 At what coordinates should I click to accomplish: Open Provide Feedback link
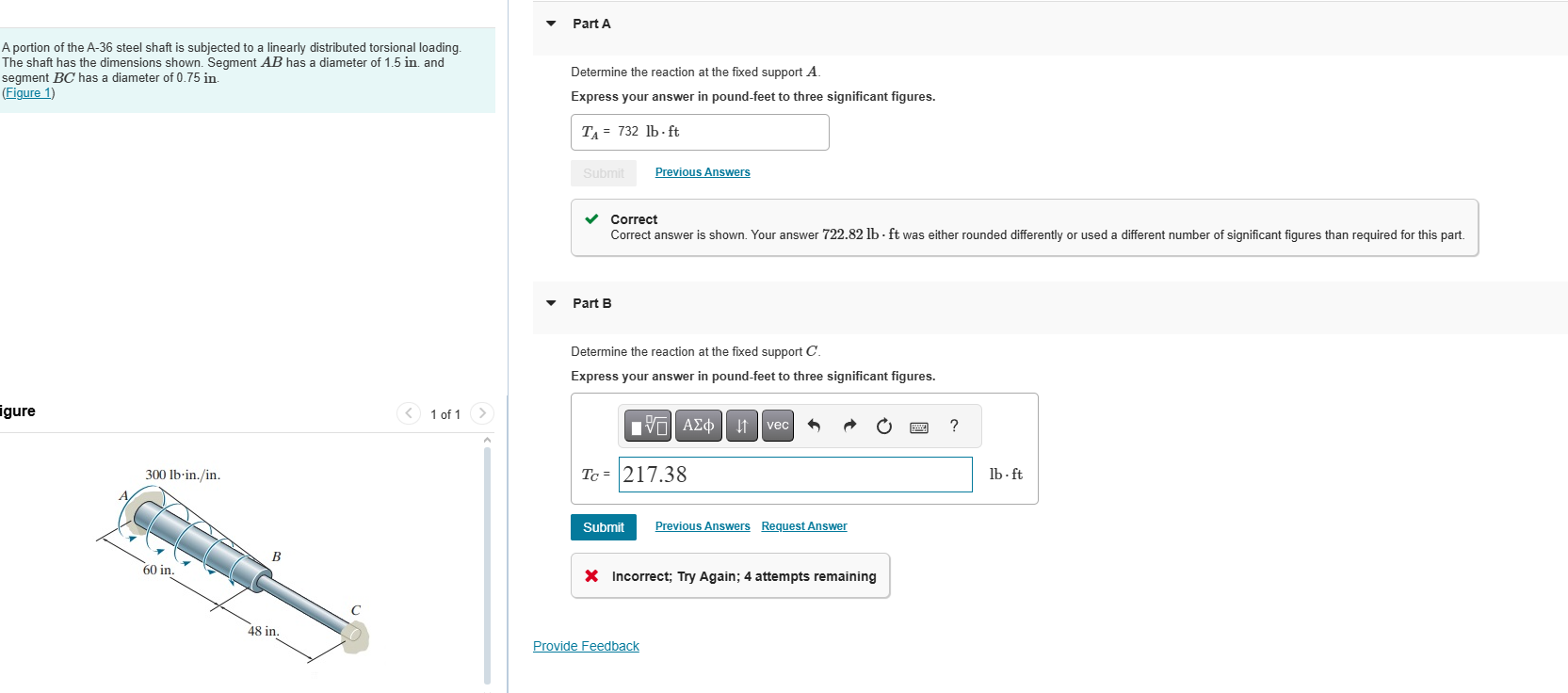[x=586, y=646]
